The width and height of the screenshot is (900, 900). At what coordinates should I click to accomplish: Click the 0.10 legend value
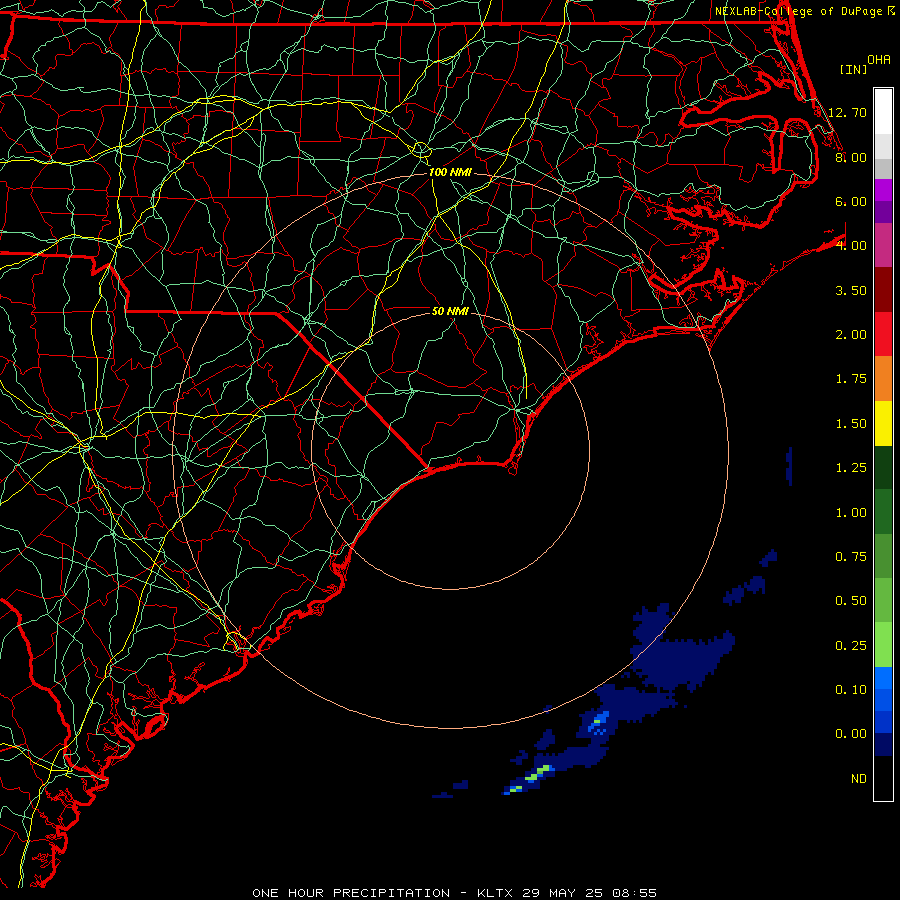[x=851, y=690]
